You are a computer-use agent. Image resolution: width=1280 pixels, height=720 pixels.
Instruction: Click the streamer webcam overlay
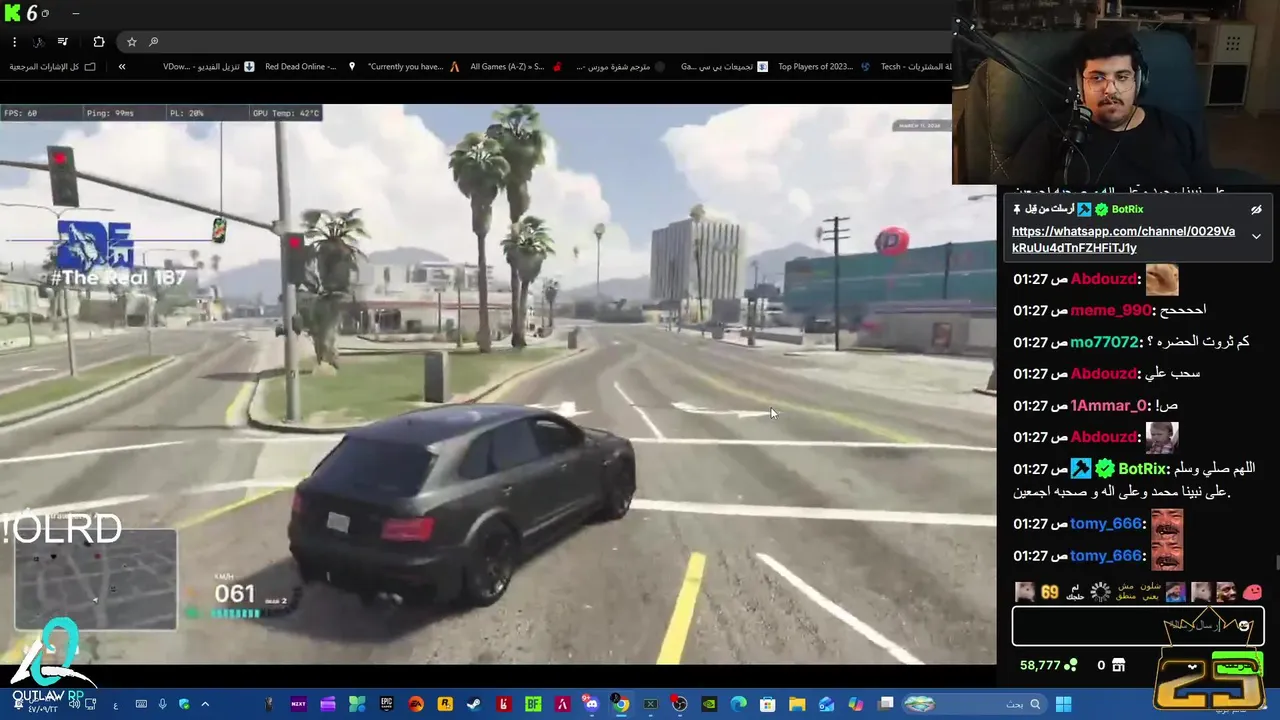(x=1116, y=92)
